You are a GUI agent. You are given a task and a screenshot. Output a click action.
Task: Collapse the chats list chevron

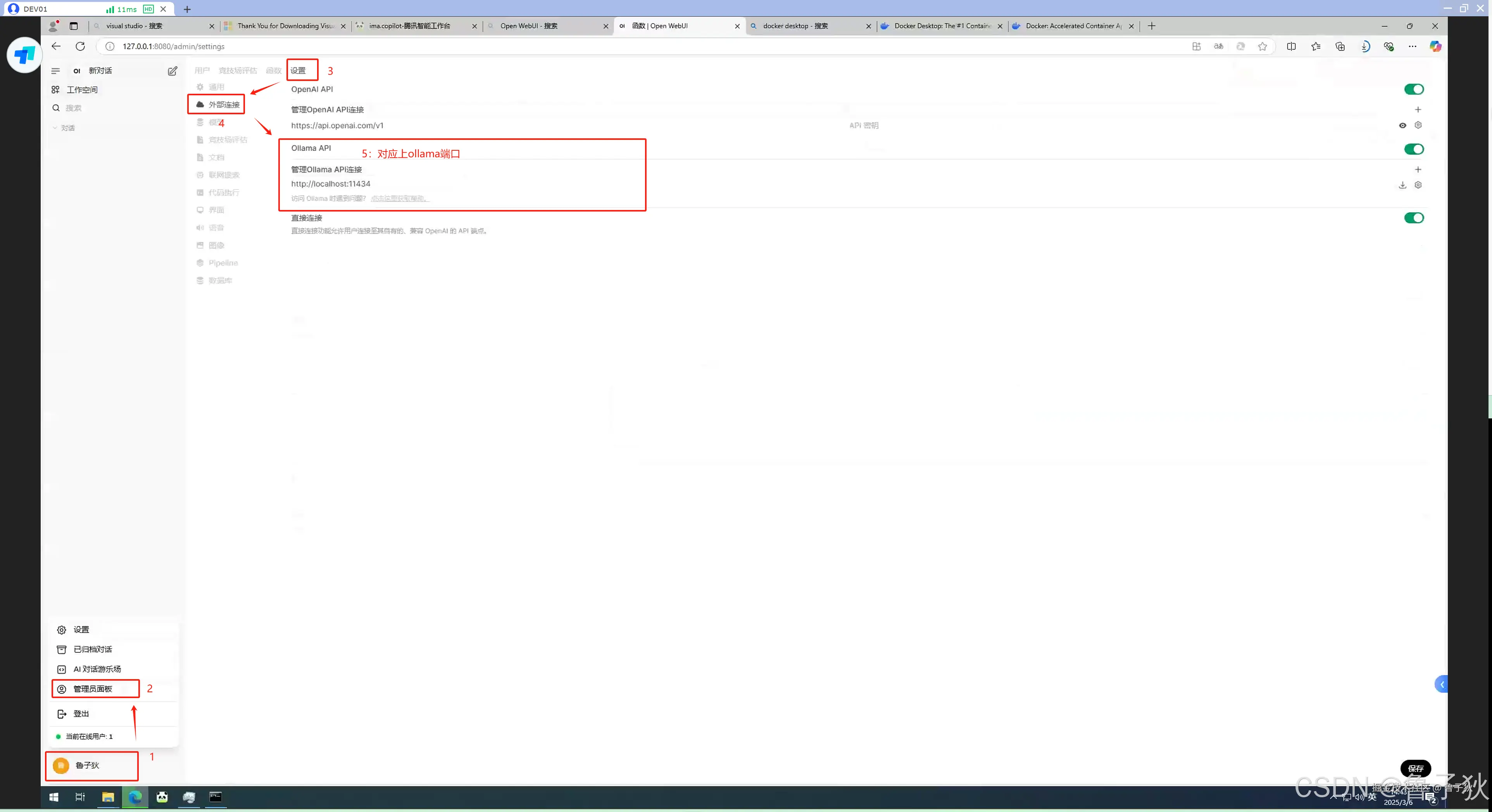point(55,128)
